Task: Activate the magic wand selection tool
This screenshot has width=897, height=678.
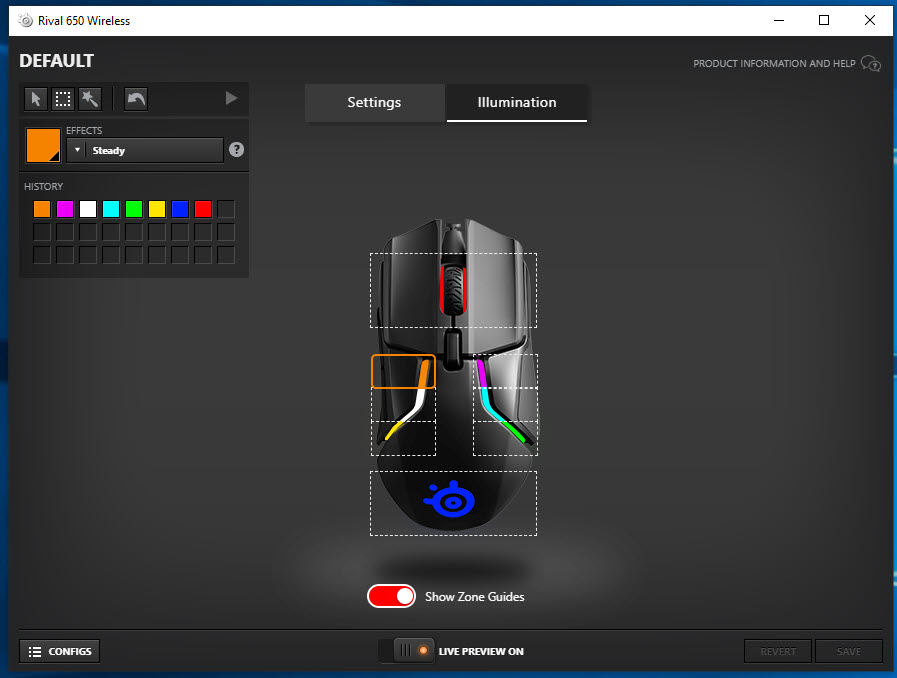Action: tap(90, 99)
